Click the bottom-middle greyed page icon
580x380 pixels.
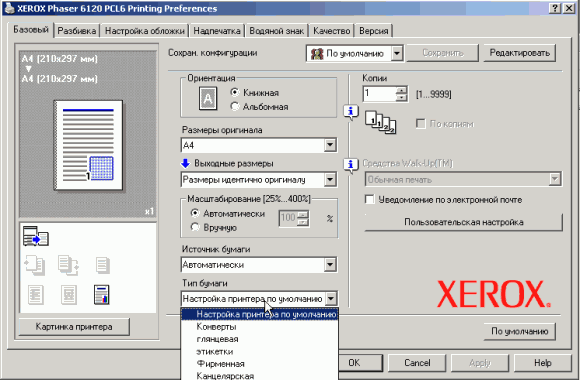click(69, 295)
